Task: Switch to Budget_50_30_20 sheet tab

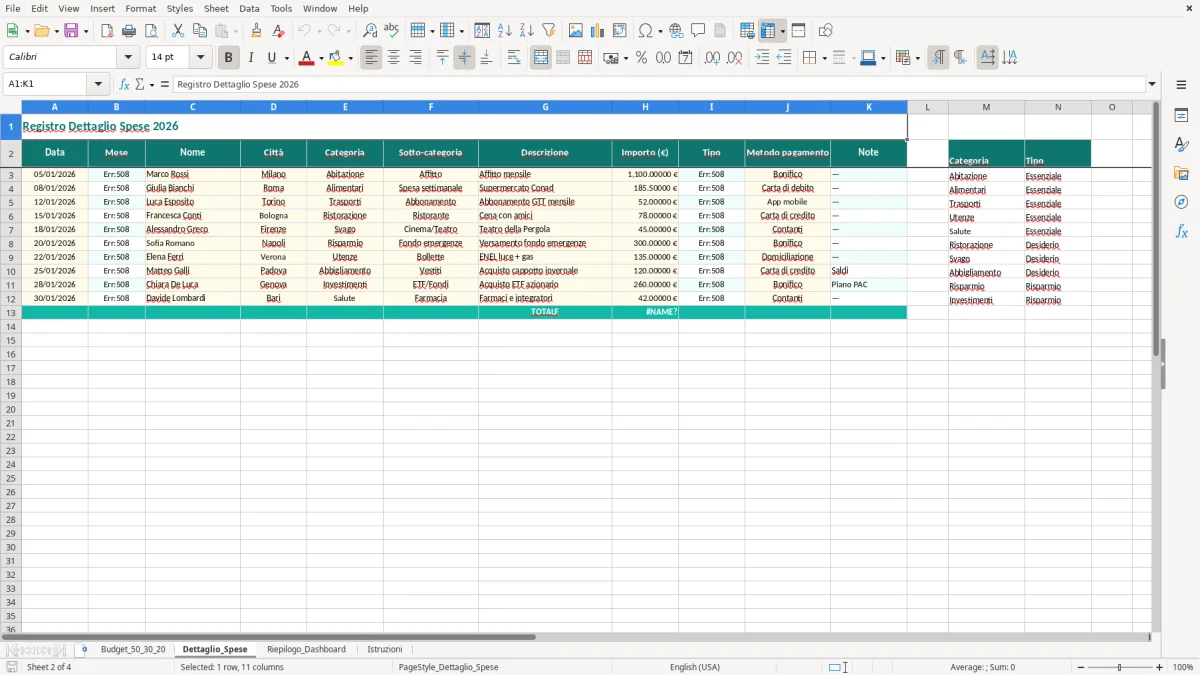Action: [133, 650]
